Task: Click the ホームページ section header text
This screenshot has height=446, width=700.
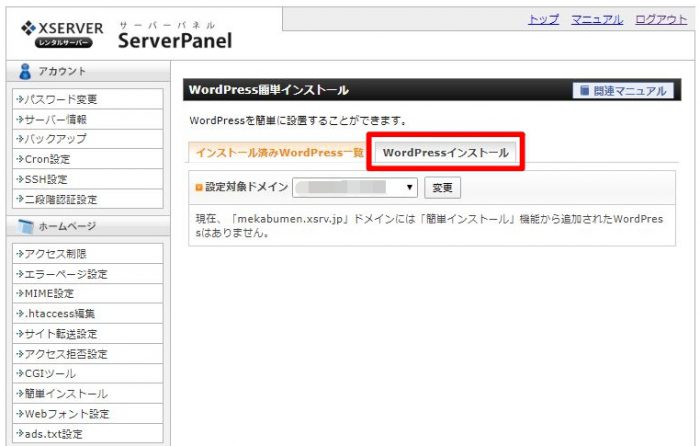Action: pos(67,226)
